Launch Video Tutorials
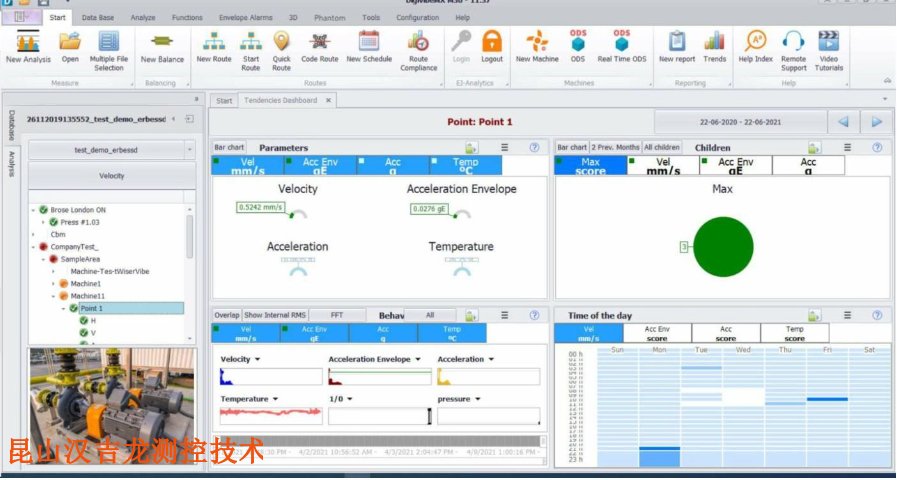Image resolution: width=897 pixels, height=480 pixels. pyautogui.click(x=829, y=42)
